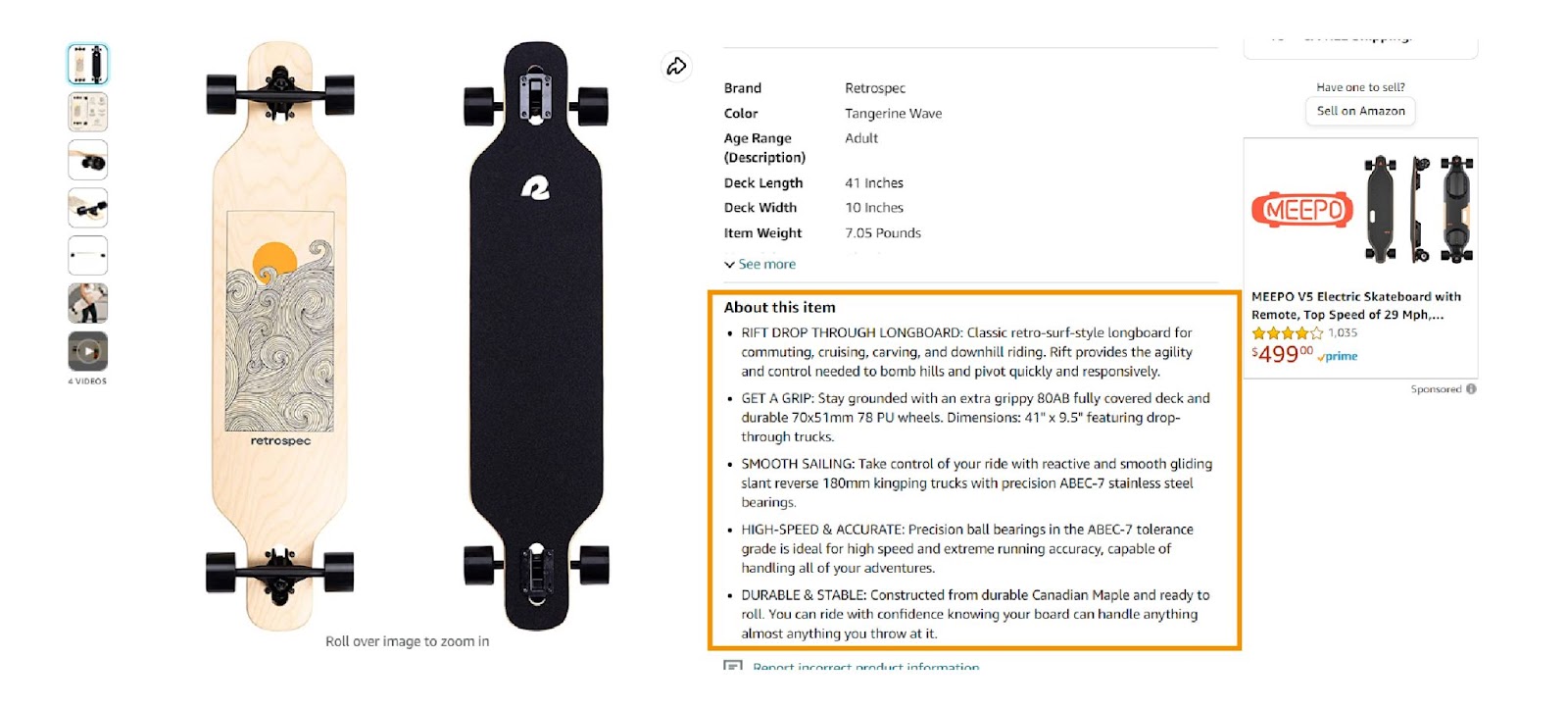
Task: Click the Sponsored info icon
Action: pyautogui.click(x=1471, y=389)
